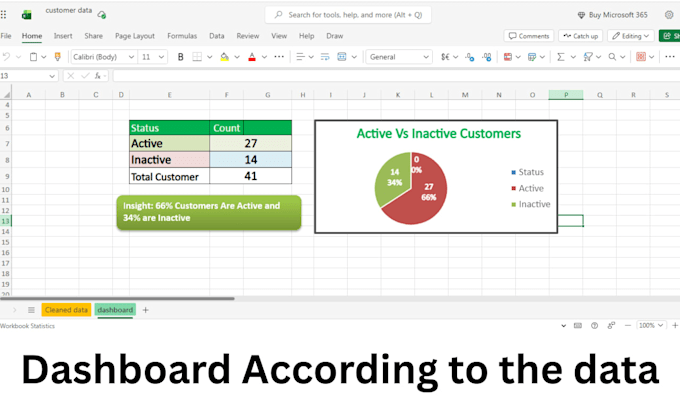
Task: Click the Catch up button
Action: tap(580, 36)
